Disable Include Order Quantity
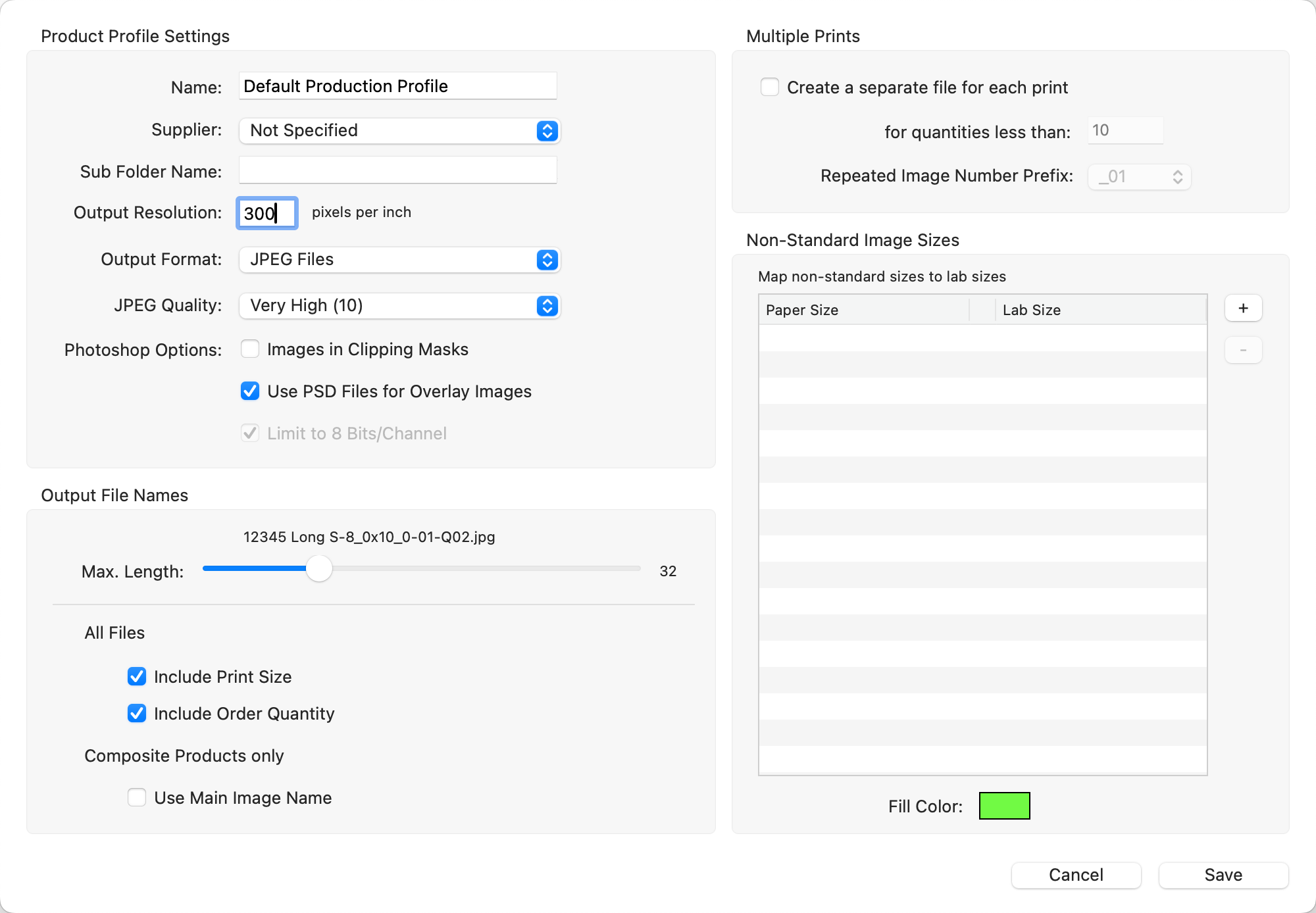The image size is (1316, 913). point(137,714)
